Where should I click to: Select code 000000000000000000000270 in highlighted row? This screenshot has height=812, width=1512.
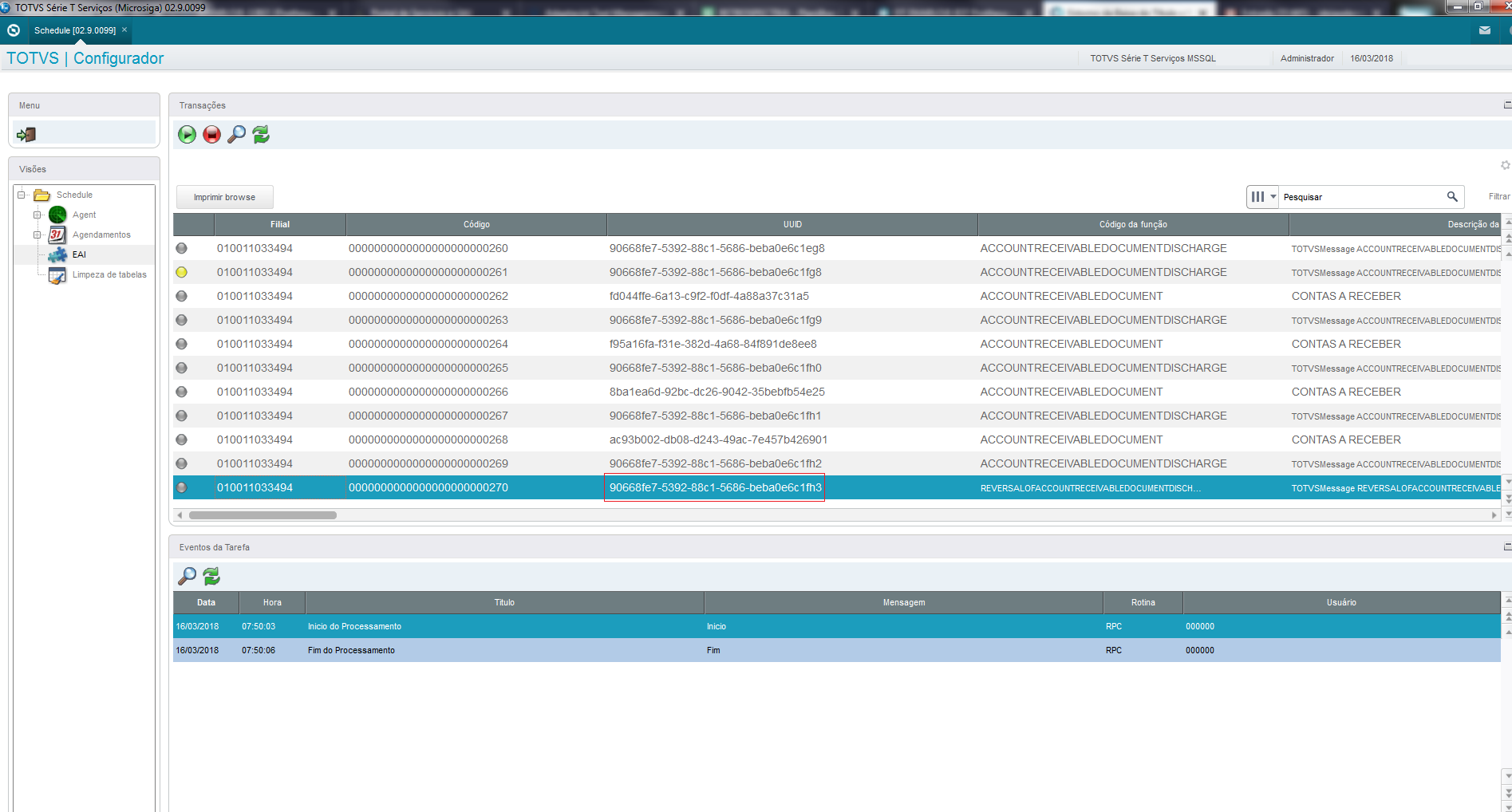click(x=428, y=487)
